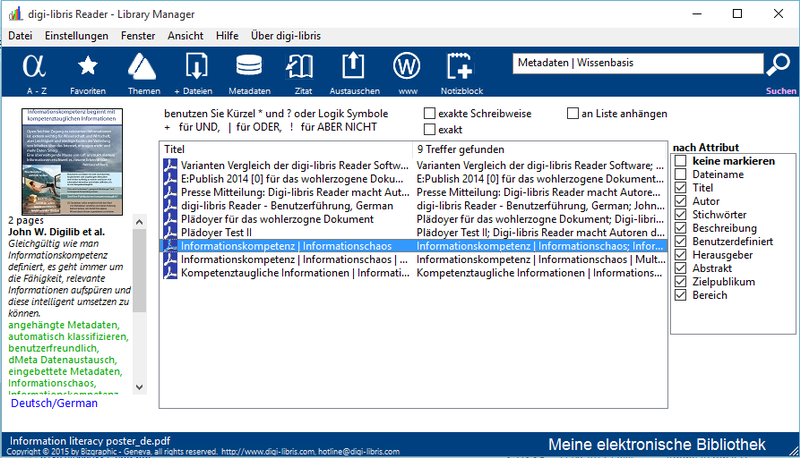Uncheck the Stichwörter attribute
The width and height of the screenshot is (800, 458).
(x=680, y=215)
